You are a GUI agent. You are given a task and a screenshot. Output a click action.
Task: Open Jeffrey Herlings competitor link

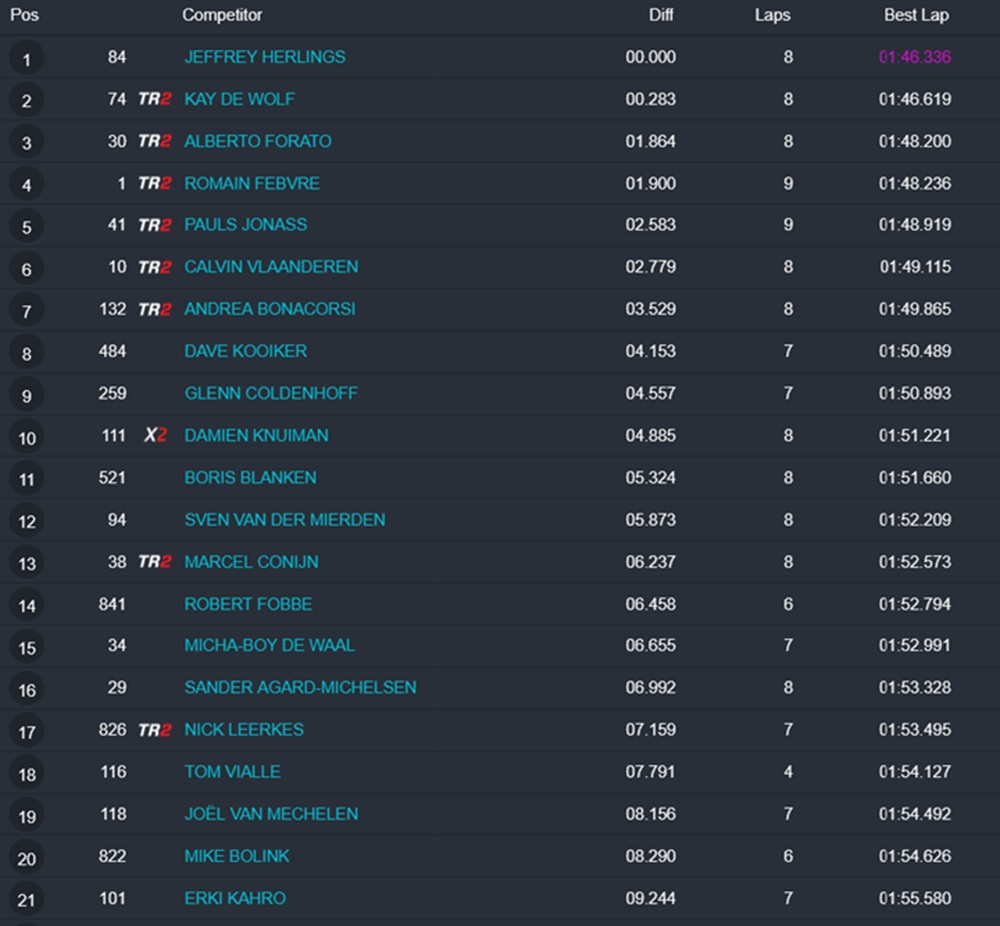pos(265,57)
